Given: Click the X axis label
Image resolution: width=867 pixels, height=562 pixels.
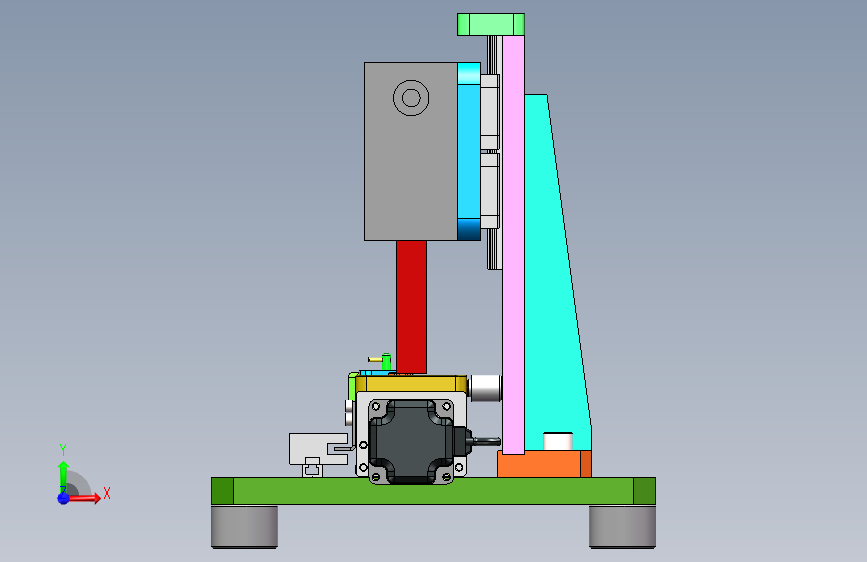Looking at the screenshot, I should coord(107,493).
